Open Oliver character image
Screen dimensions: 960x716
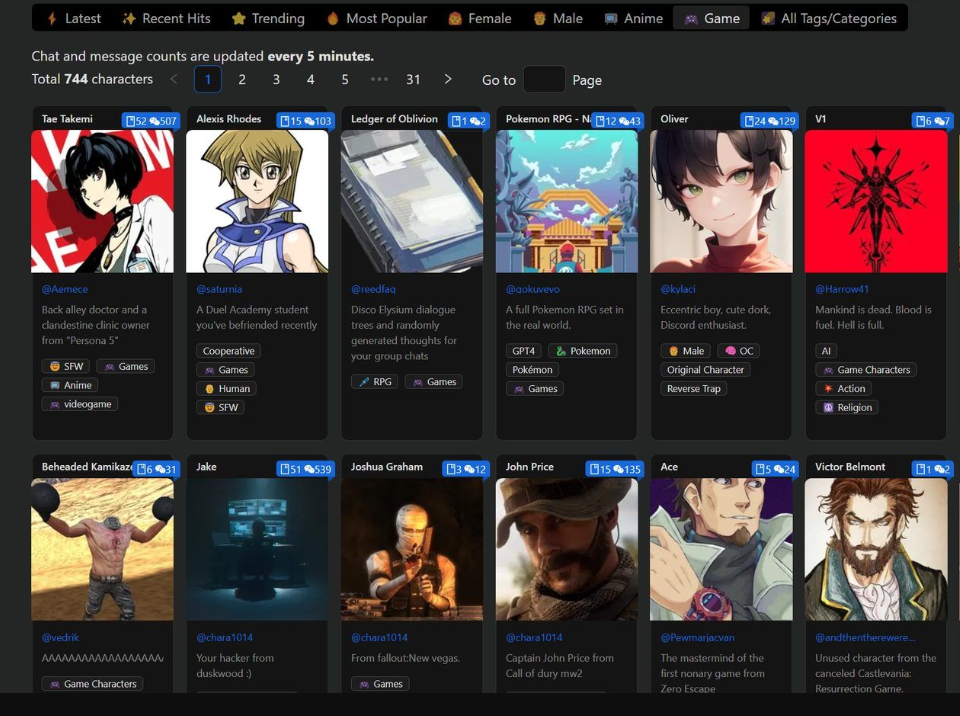(721, 201)
